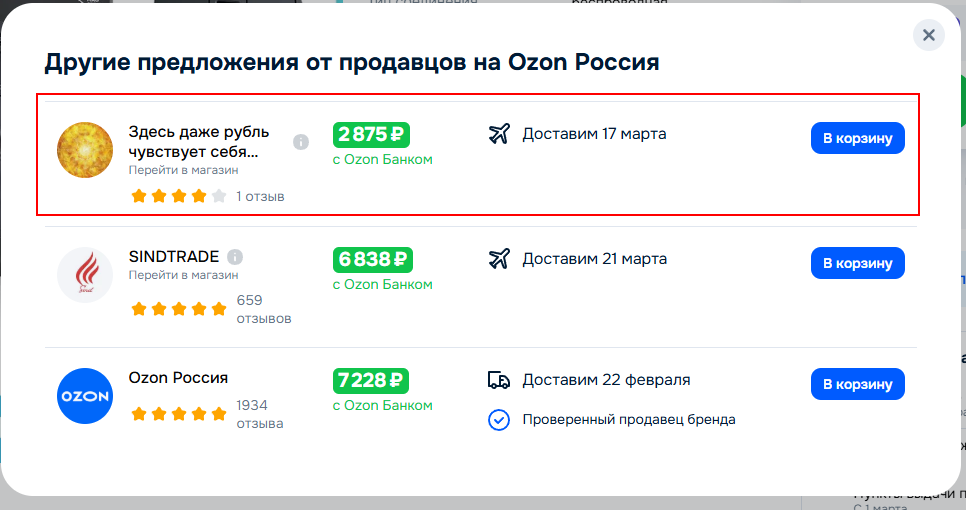Click SINDTRADE's five-star rating

[x=179, y=309]
